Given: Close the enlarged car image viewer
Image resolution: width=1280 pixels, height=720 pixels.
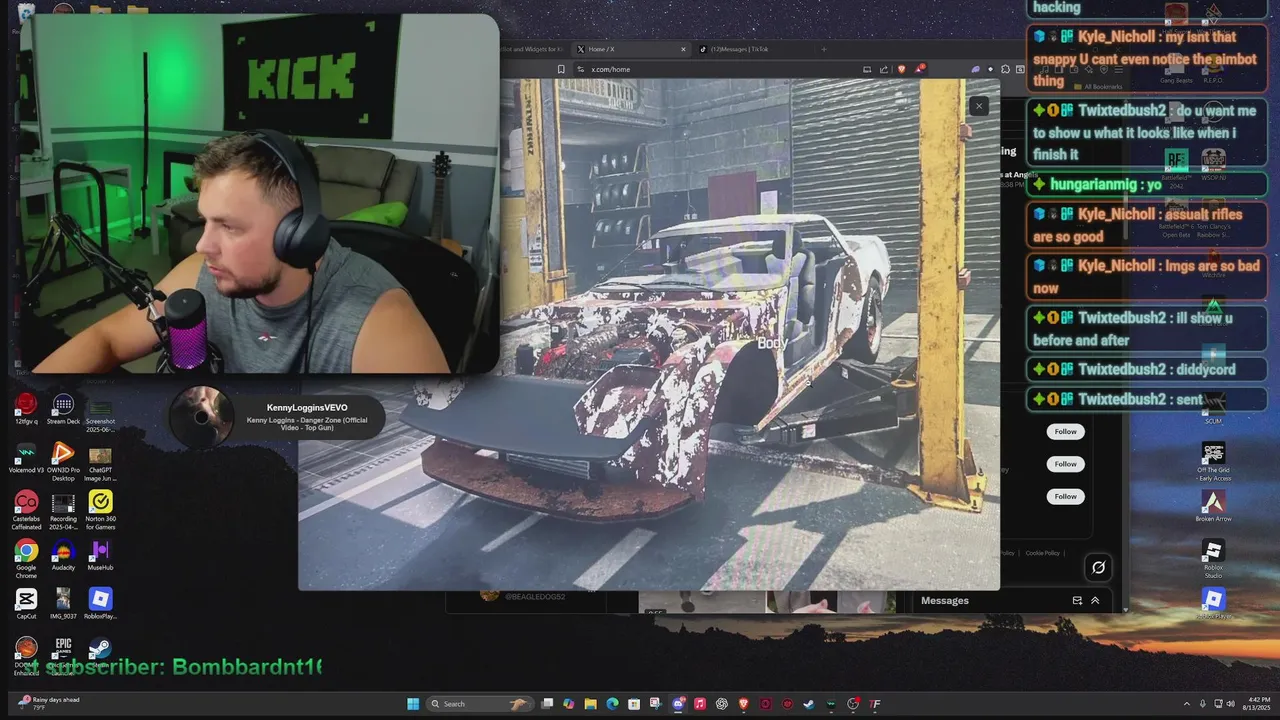Looking at the screenshot, I should 979,106.
